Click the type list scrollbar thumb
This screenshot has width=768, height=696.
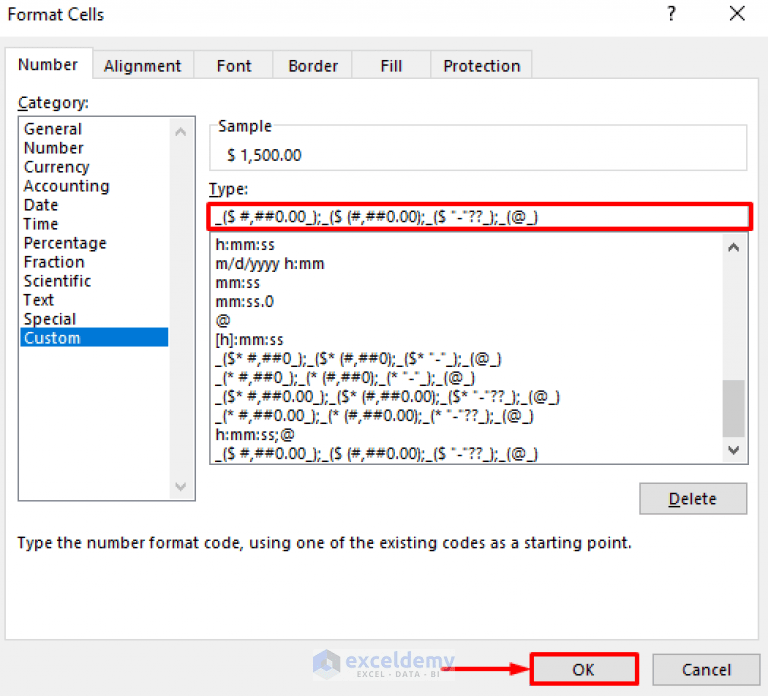[734, 408]
